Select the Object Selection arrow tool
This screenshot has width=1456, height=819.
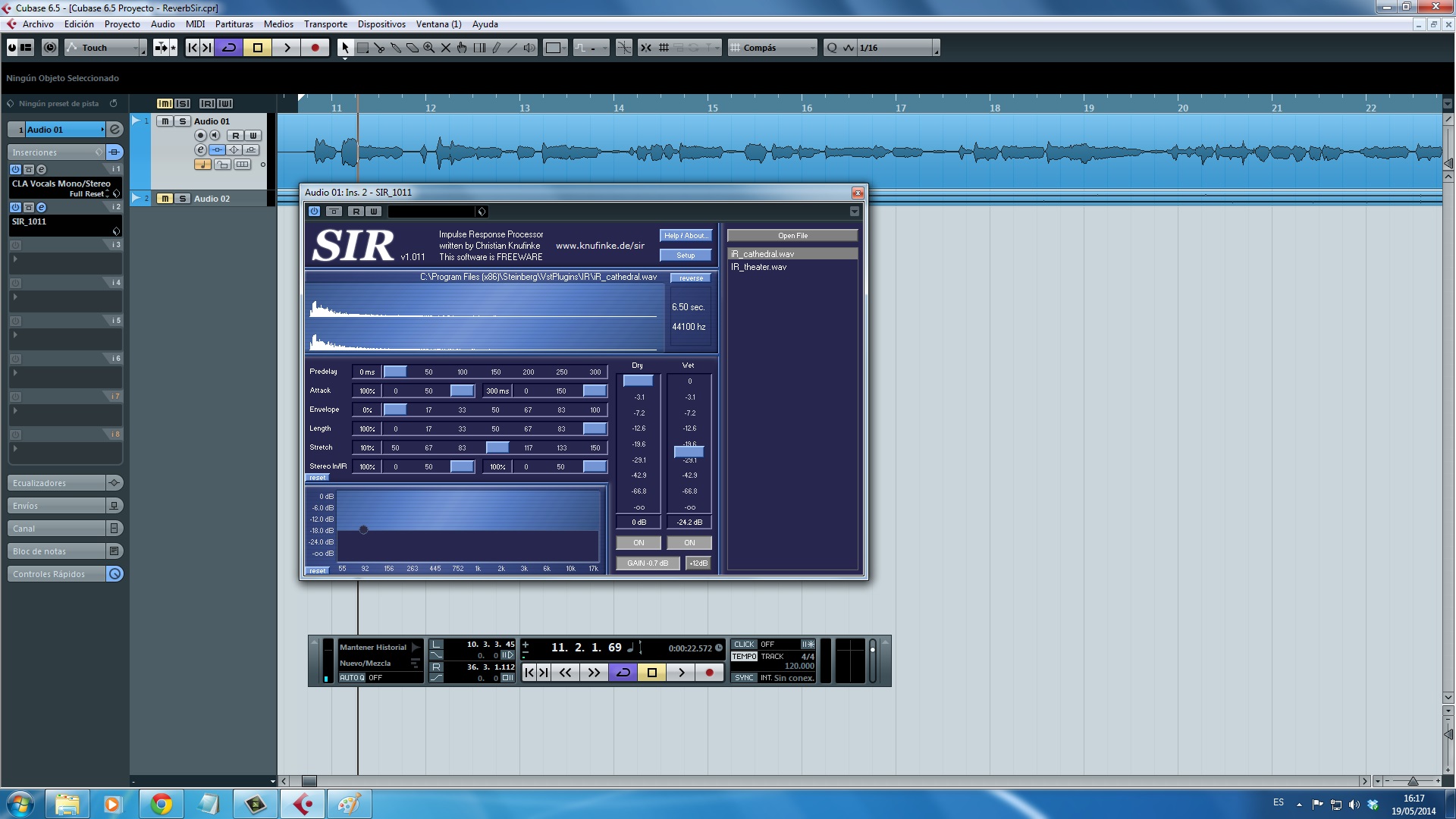[x=345, y=48]
